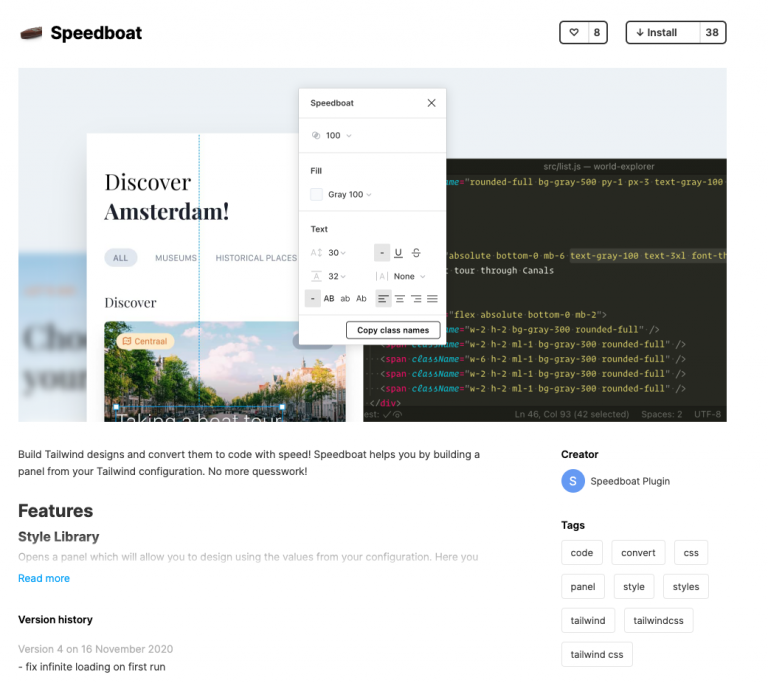Toggle underline text decoration

coord(398,253)
